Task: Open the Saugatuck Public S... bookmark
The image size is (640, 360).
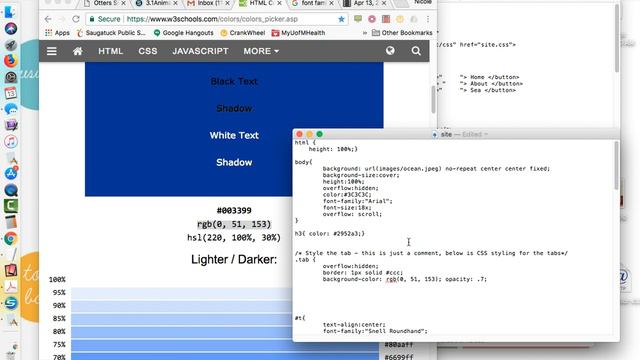Action: pos(111,33)
